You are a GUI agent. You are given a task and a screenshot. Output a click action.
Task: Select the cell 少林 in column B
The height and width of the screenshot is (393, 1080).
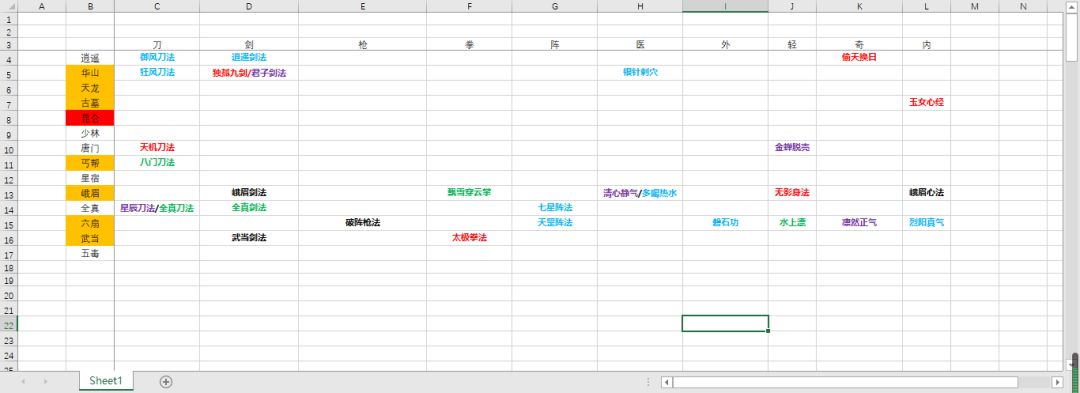(x=90, y=134)
